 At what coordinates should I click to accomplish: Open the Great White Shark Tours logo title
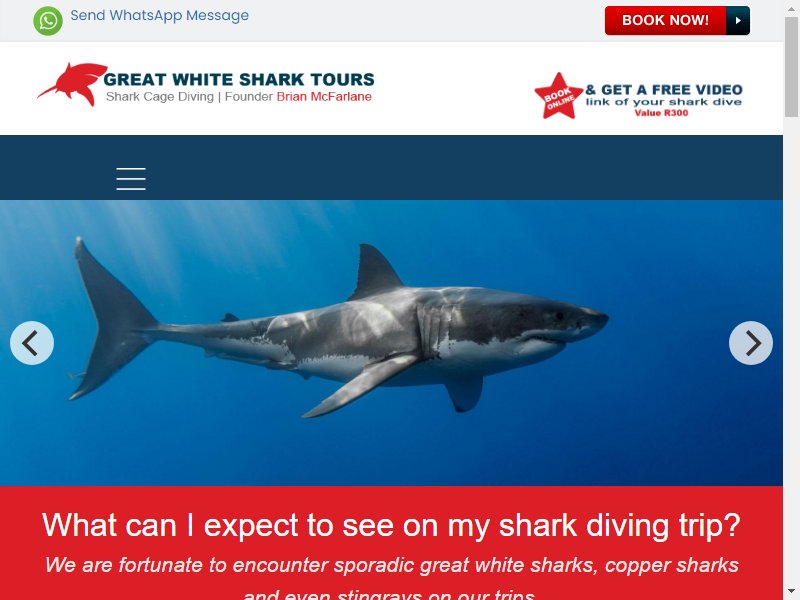[x=239, y=80]
